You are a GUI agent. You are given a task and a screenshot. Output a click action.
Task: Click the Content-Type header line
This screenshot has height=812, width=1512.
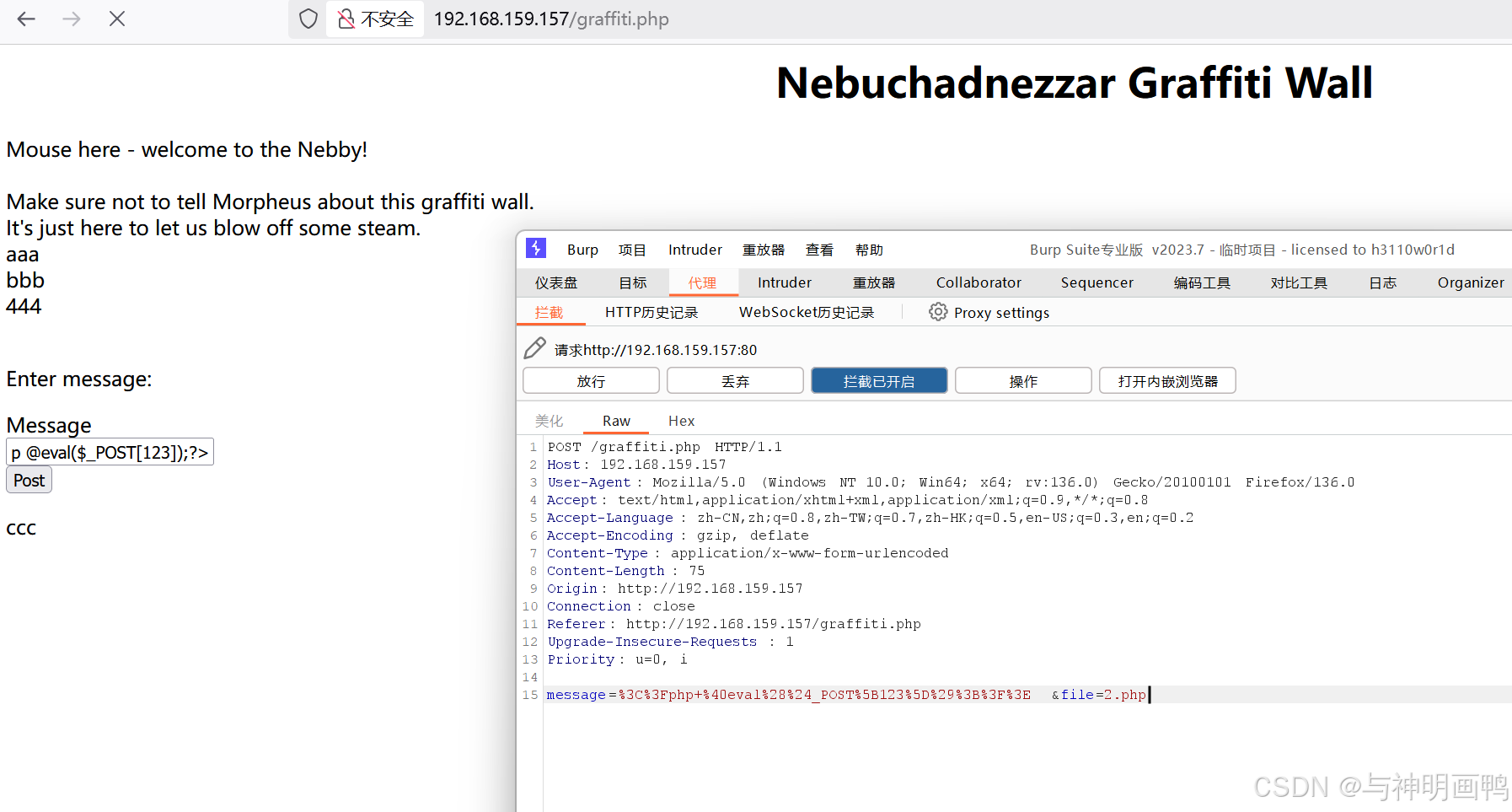[748, 553]
